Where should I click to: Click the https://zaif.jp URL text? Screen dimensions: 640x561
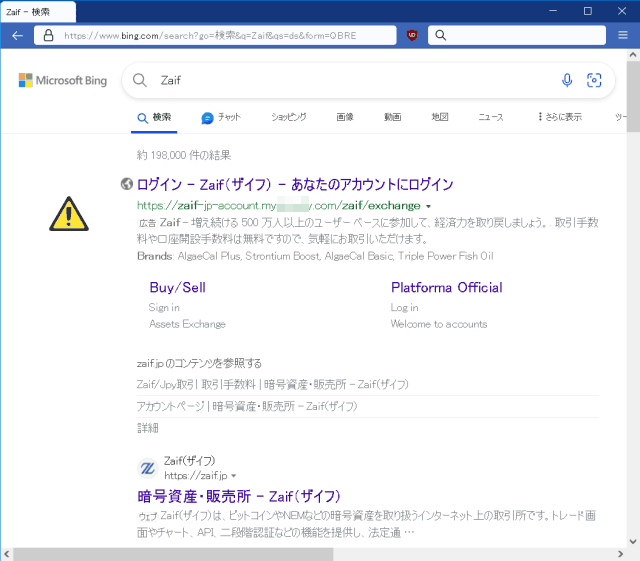tap(196, 476)
